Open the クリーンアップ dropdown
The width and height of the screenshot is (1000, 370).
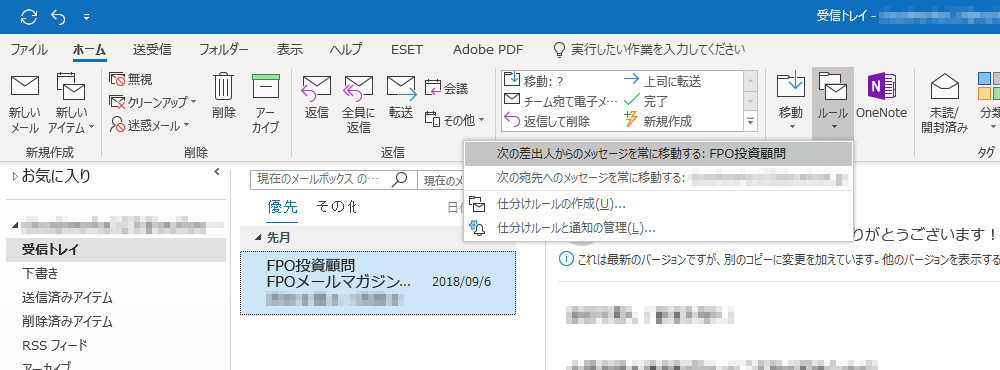click(x=152, y=102)
